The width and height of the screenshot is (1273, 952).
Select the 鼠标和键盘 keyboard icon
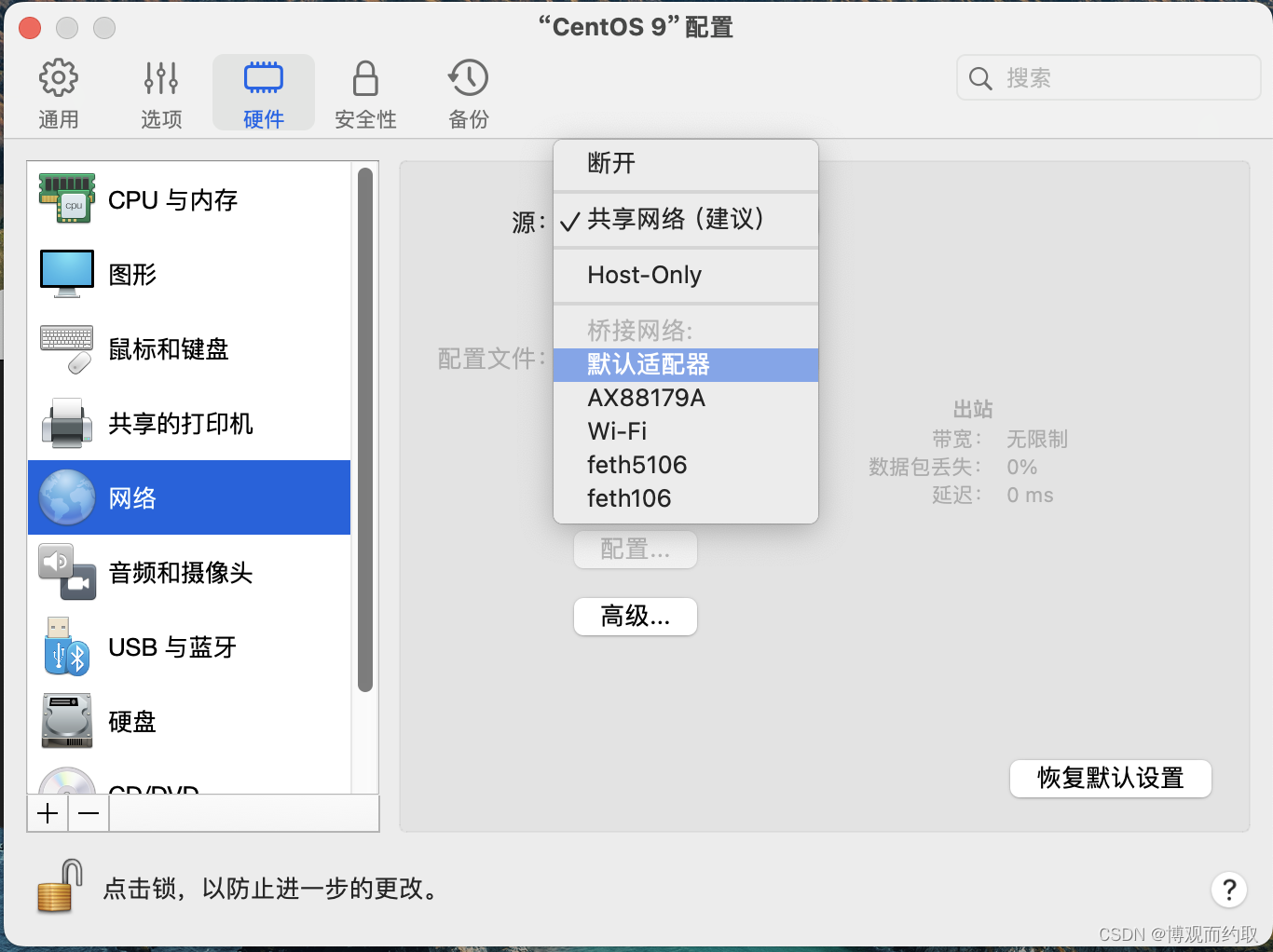coord(67,348)
